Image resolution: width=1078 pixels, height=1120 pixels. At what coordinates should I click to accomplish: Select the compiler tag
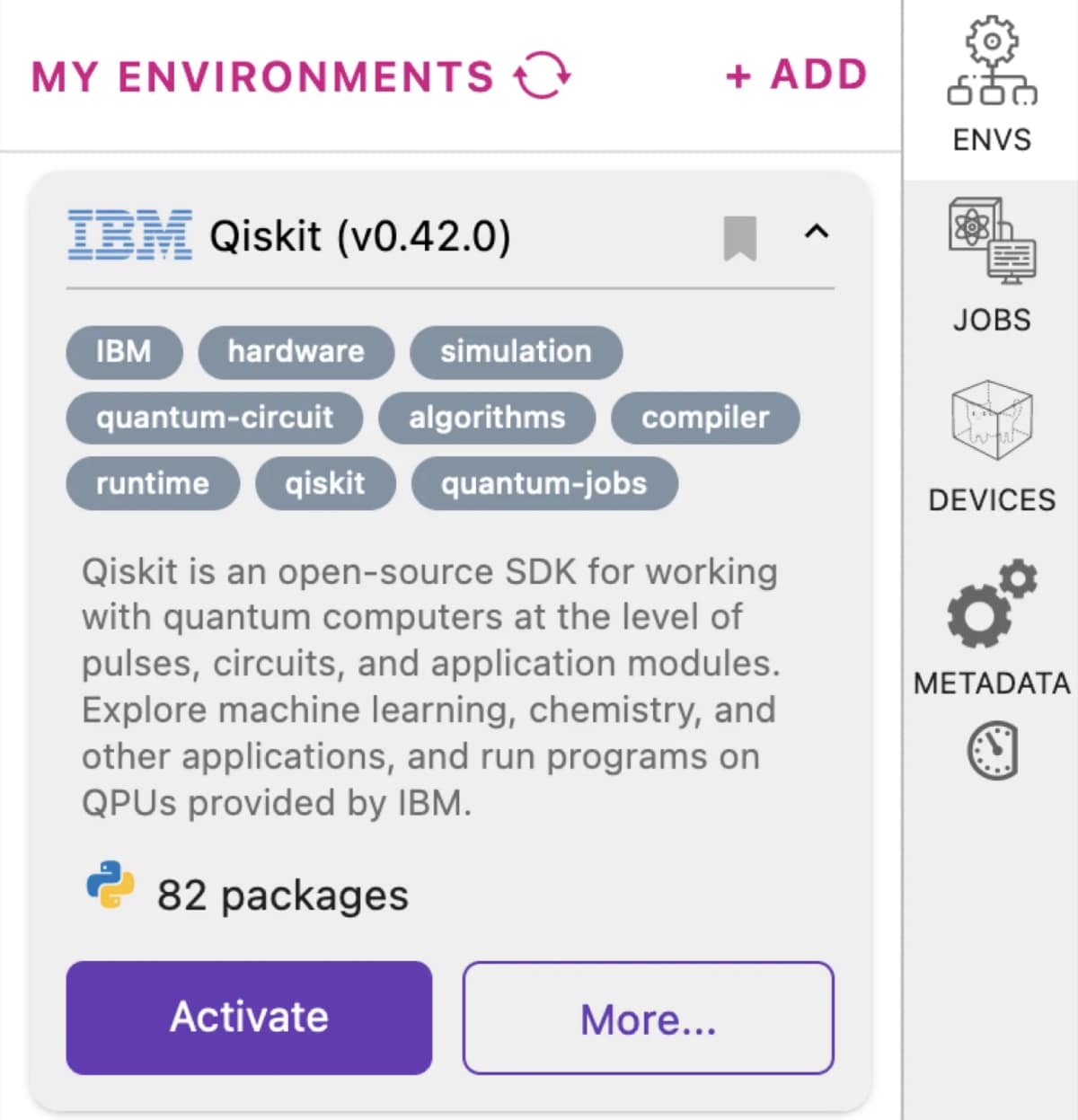pos(705,418)
